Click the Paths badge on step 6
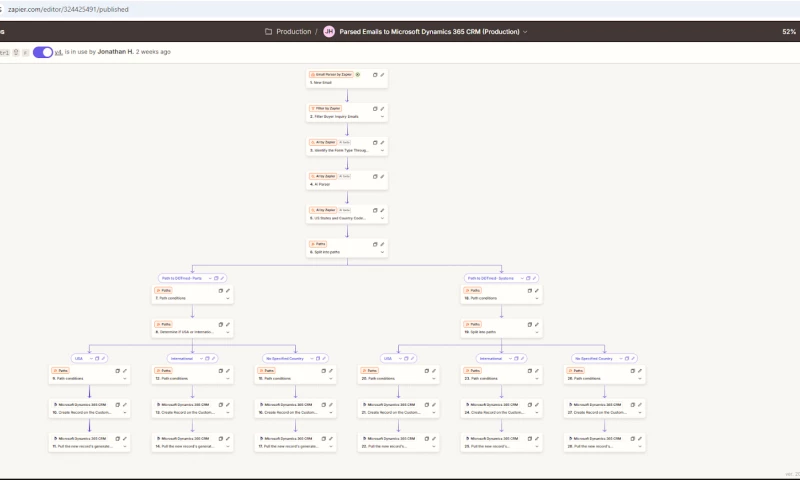800x480 pixels. tap(318, 244)
